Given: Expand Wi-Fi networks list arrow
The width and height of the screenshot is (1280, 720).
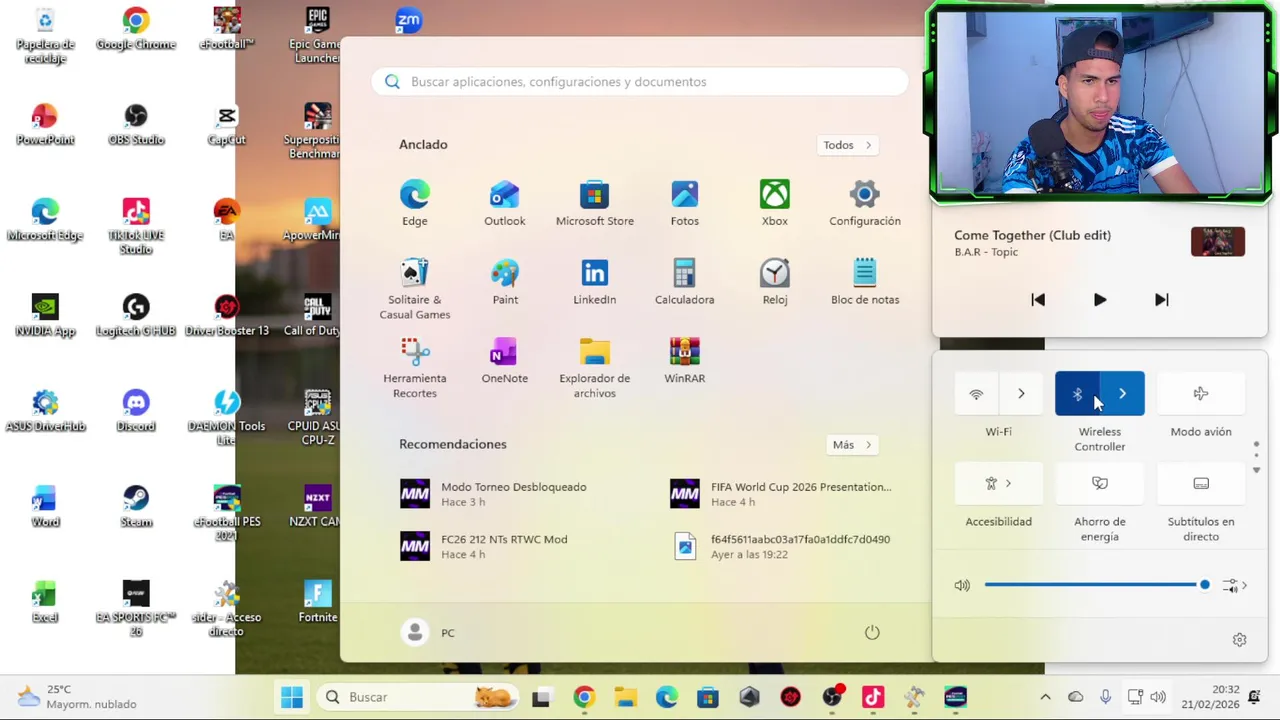Looking at the screenshot, I should click(1021, 394).
